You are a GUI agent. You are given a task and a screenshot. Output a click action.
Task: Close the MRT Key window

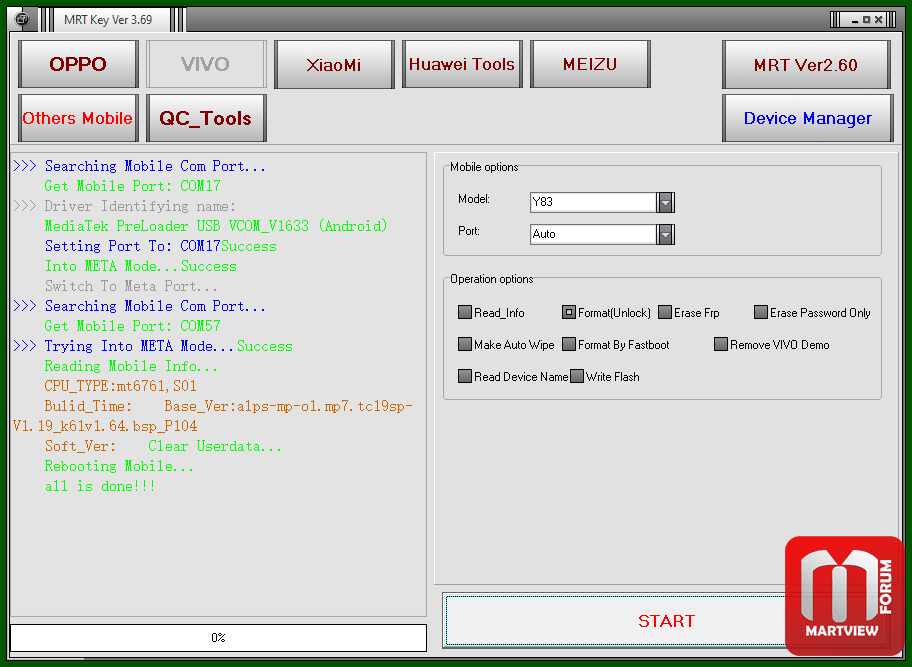point(879,20)
